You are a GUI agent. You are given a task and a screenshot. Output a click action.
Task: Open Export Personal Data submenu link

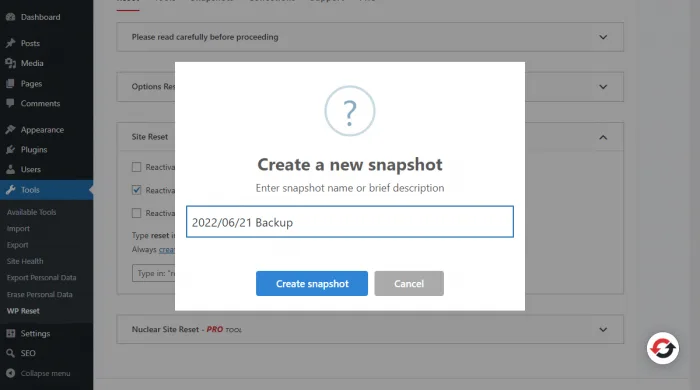point(42,278)
